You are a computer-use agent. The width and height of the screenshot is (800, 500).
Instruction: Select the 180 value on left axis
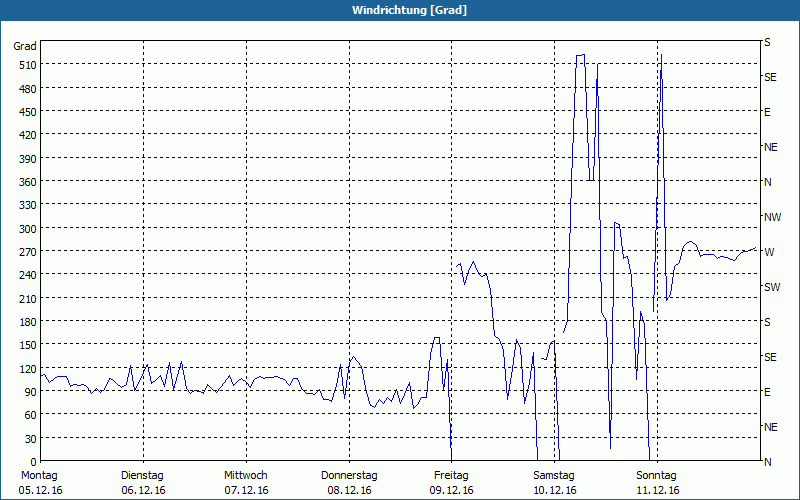point(28,322)
